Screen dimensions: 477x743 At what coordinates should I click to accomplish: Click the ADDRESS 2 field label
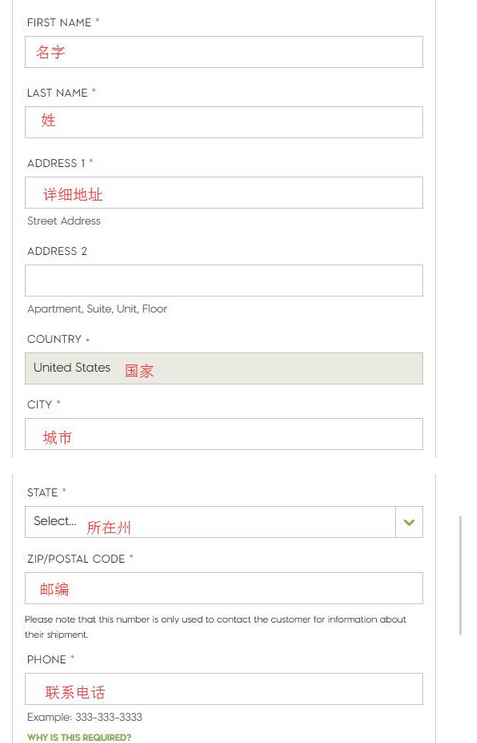[57, 251]
